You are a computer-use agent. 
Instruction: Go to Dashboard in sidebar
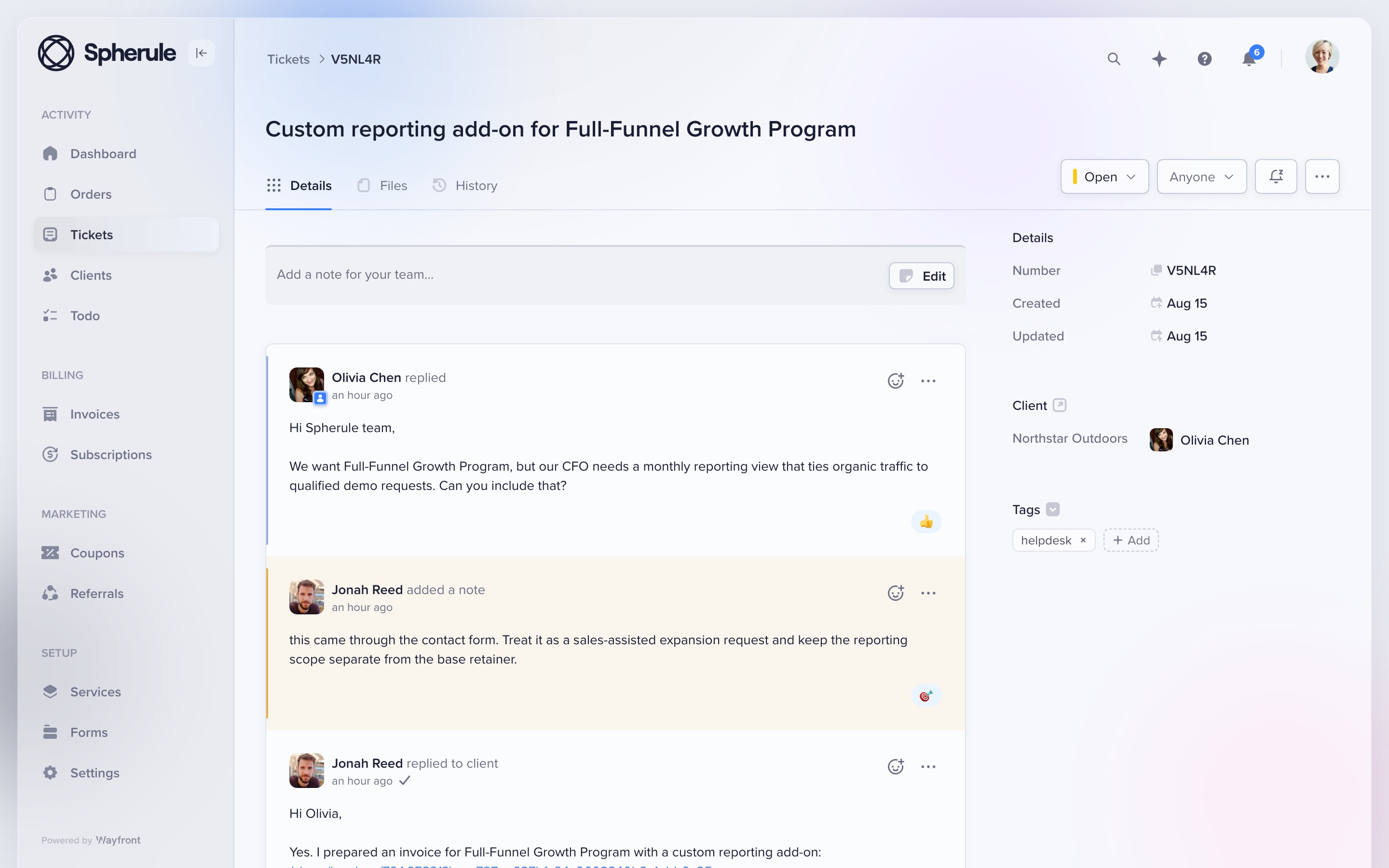(126, 153)
